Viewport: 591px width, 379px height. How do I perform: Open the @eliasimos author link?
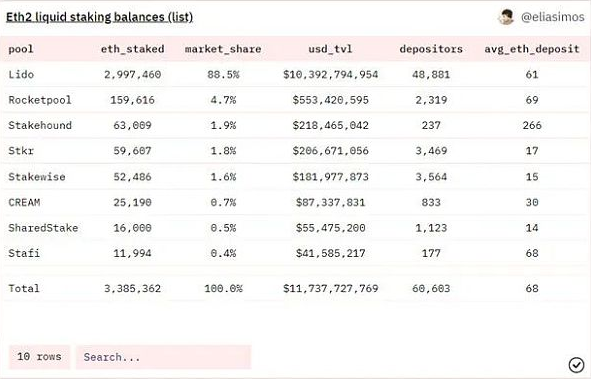(x=553, y=17)
